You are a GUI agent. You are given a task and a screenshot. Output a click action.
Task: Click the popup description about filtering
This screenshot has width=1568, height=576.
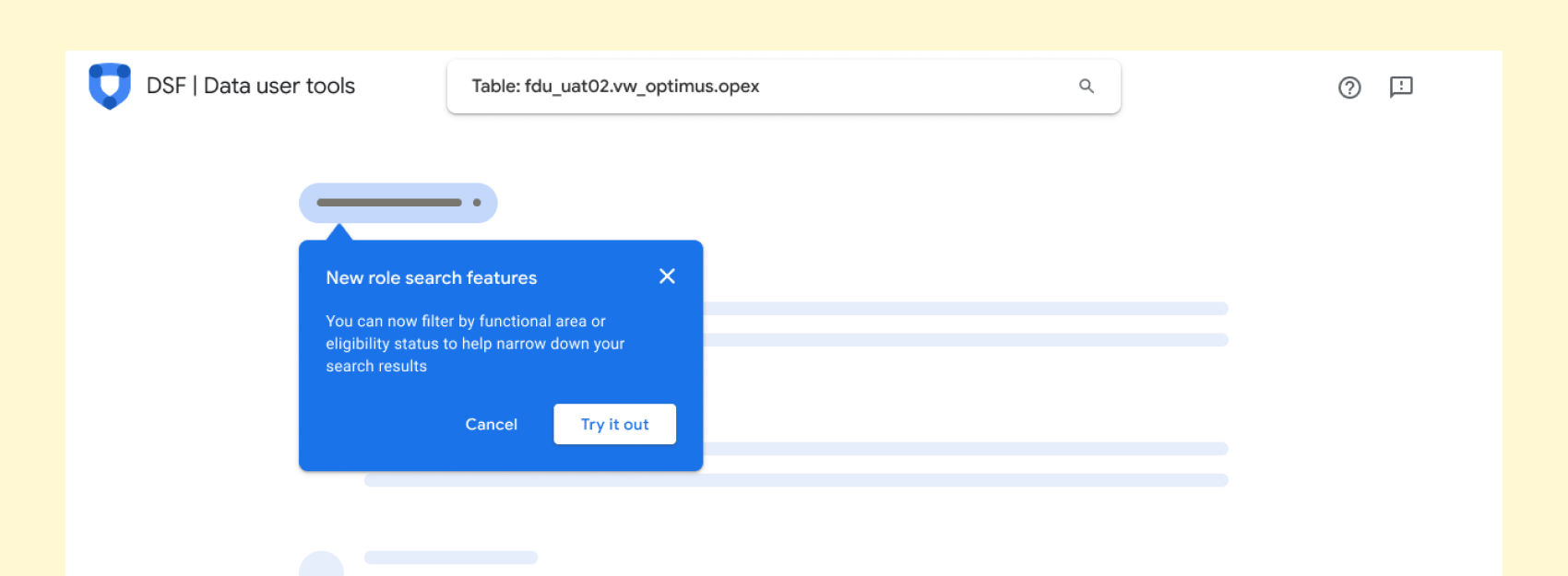475,344
